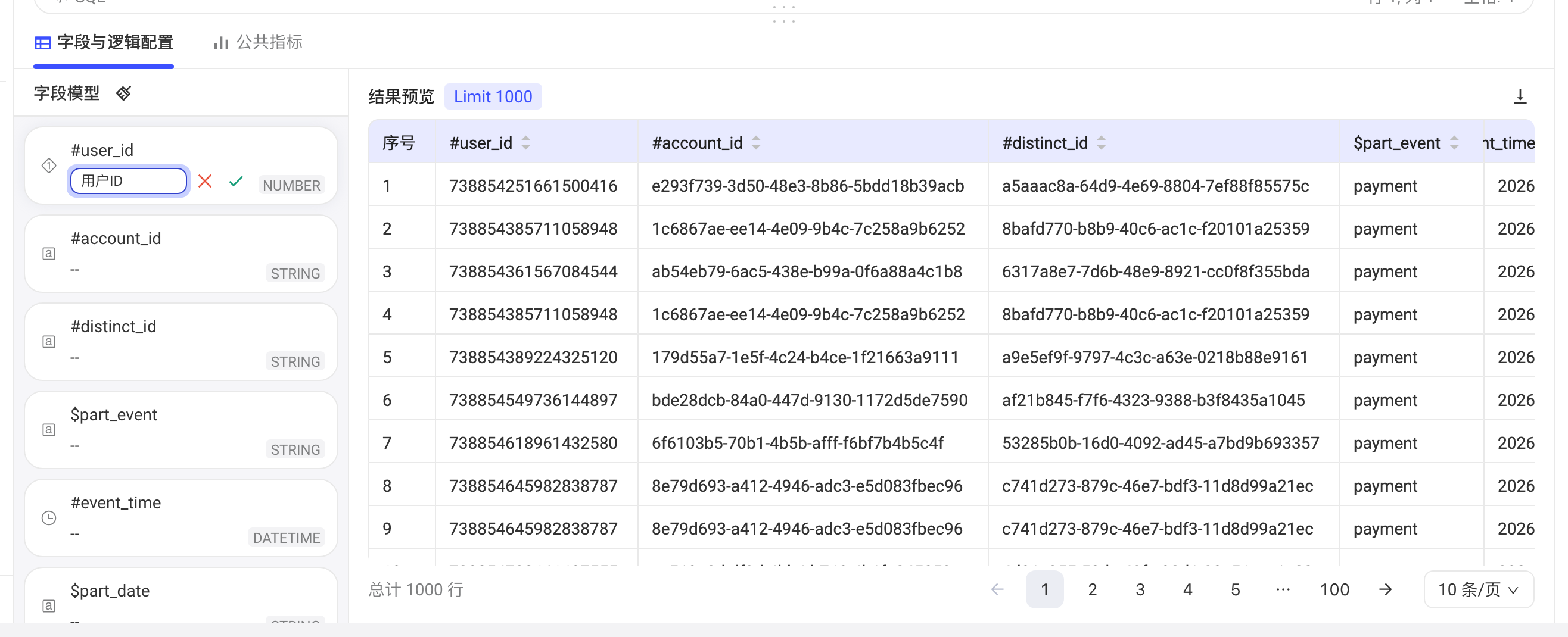Select 字段与逻辑配置 tab
This screenshot has height=637, width=1568.
[104, 42]
